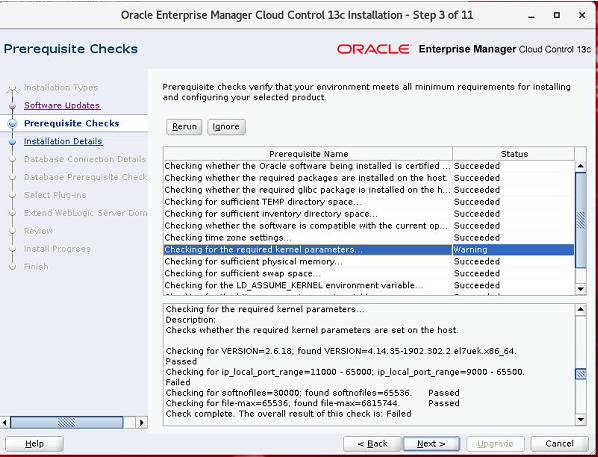Image resolution: width=598 pixels, height=457 pixels.
Task: Minimize the installer window
Action: [532, 16]
